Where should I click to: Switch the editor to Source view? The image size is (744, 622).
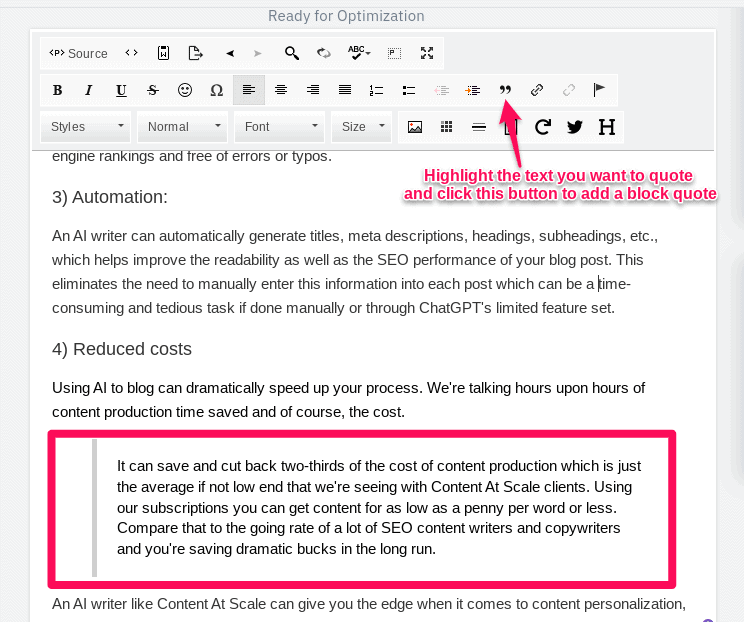coord(78,53)
